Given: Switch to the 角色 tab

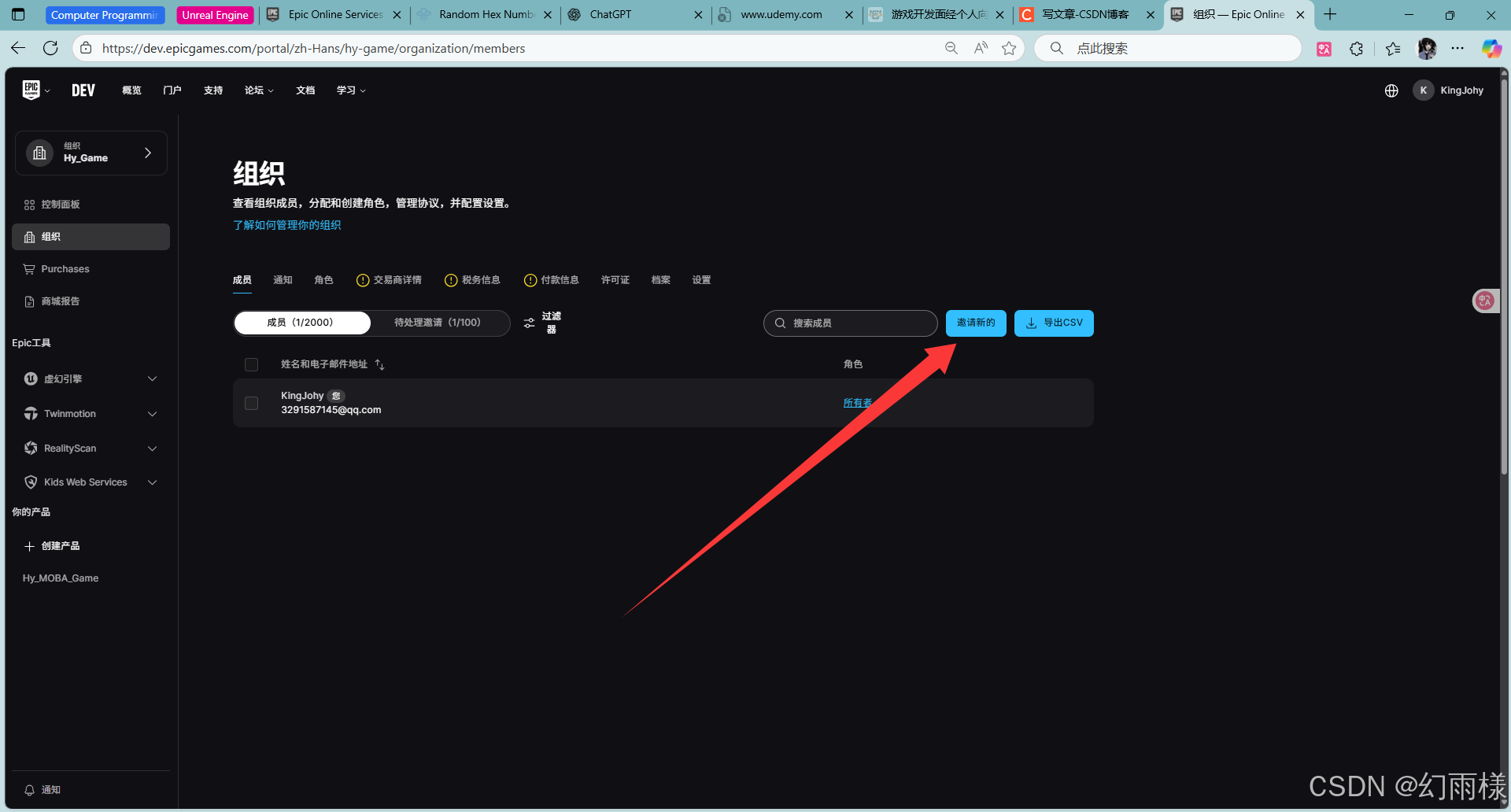Looking at the screenshot, I should (323, 280).
